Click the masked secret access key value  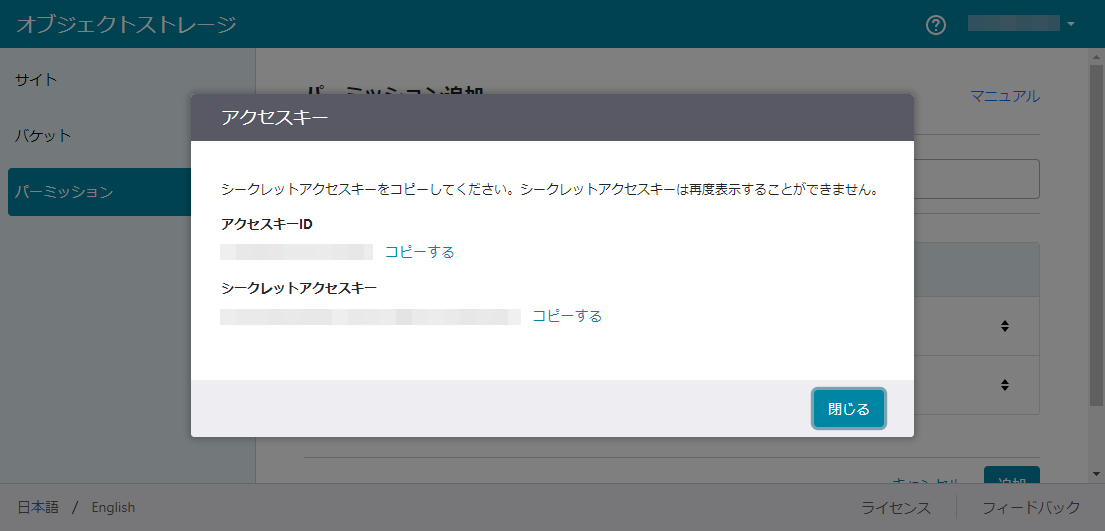coord(370,317)
